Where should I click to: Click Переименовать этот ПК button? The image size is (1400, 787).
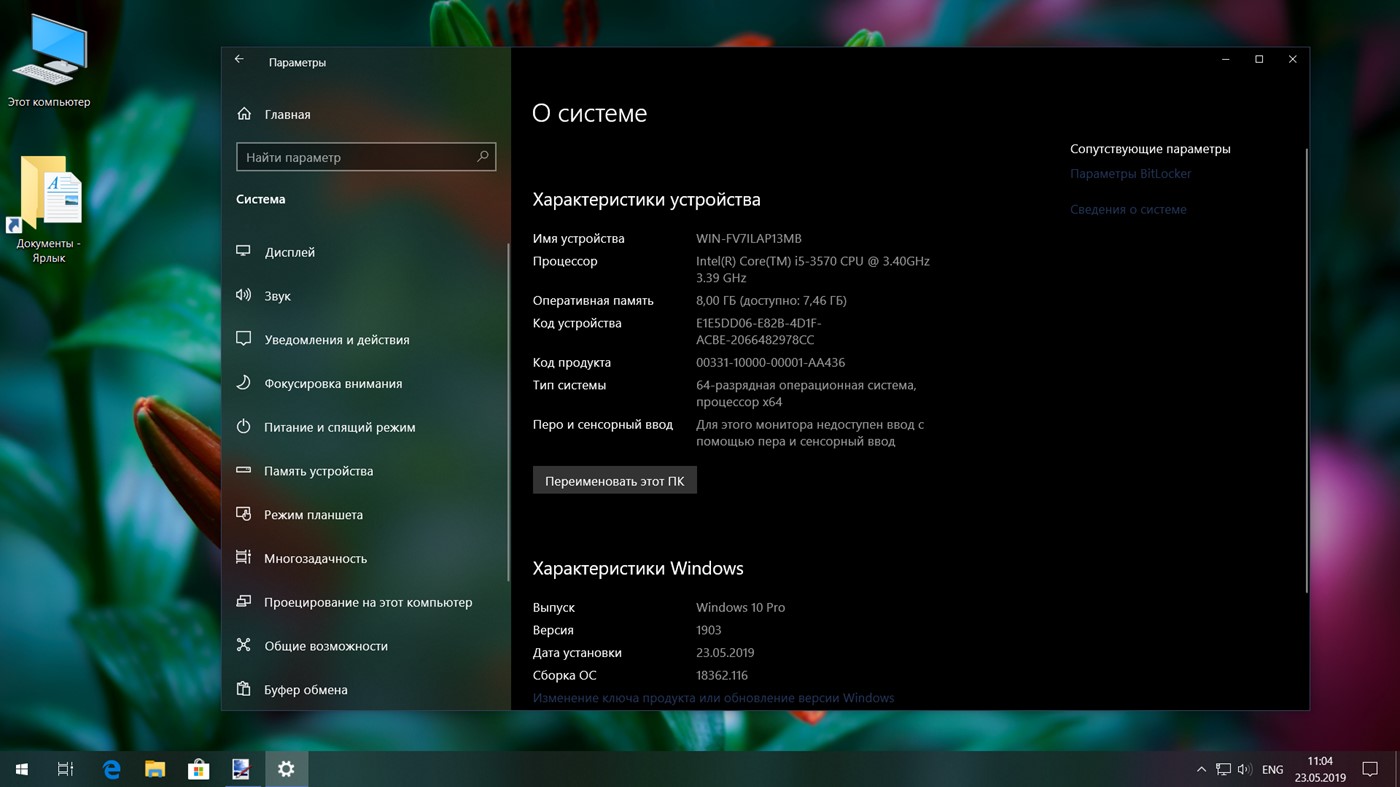pos(614,481)
